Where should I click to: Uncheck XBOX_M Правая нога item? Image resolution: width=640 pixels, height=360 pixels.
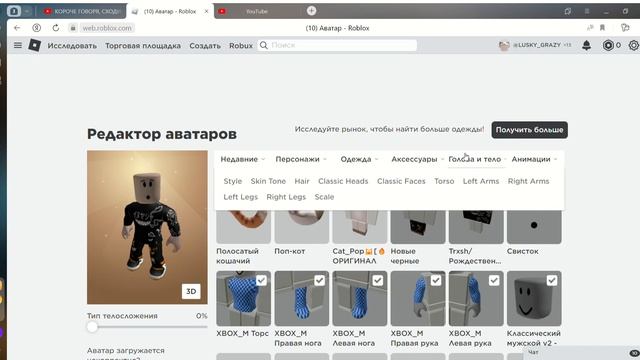319,280
